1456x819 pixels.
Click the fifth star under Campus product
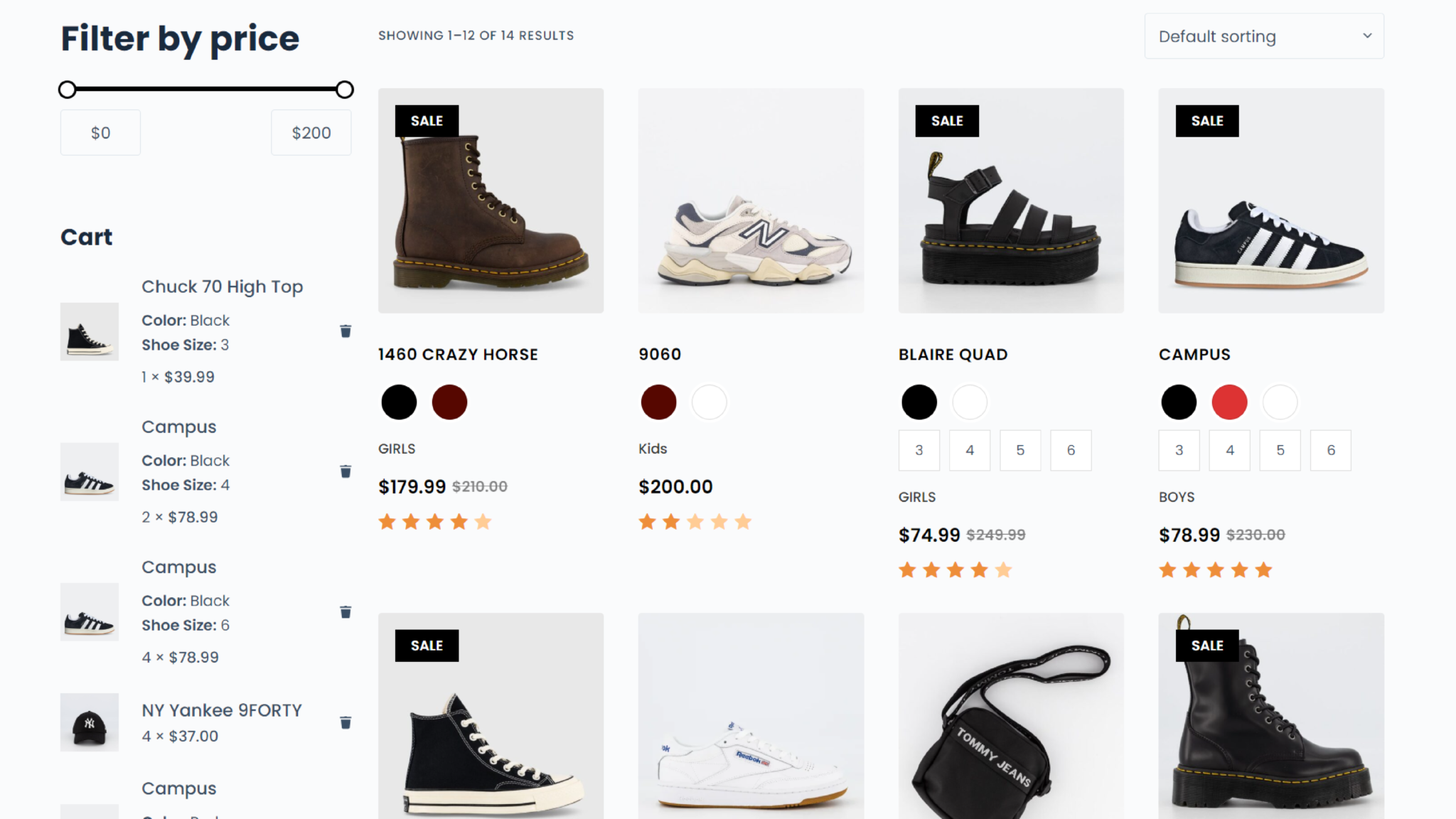click(1263, 570)
